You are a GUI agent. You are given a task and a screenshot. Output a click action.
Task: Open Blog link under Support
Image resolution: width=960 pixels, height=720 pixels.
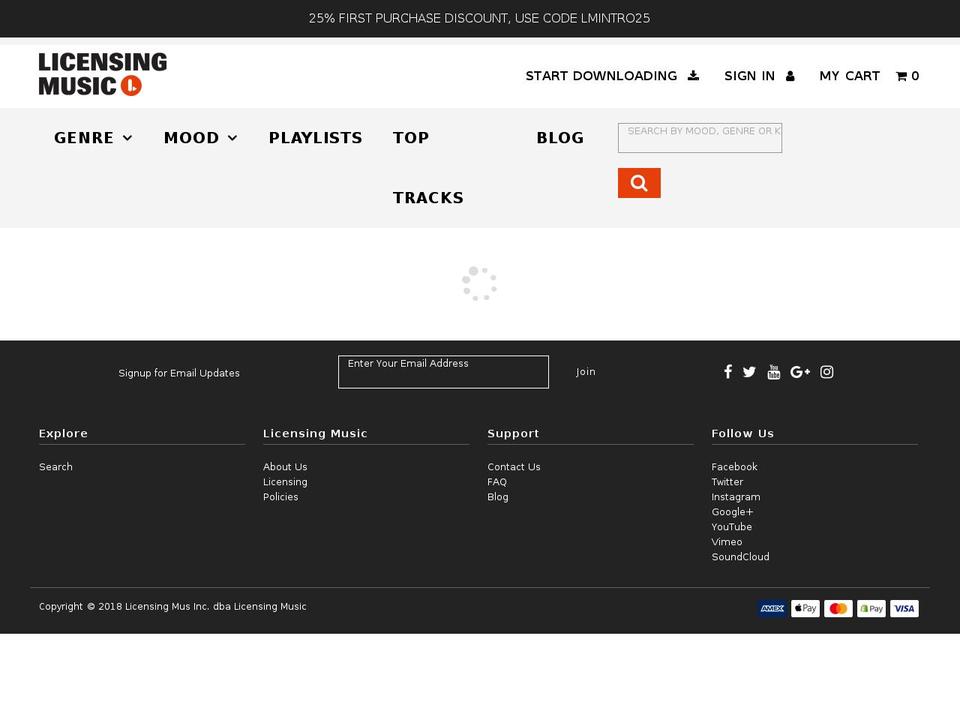[x=498, y=497]
